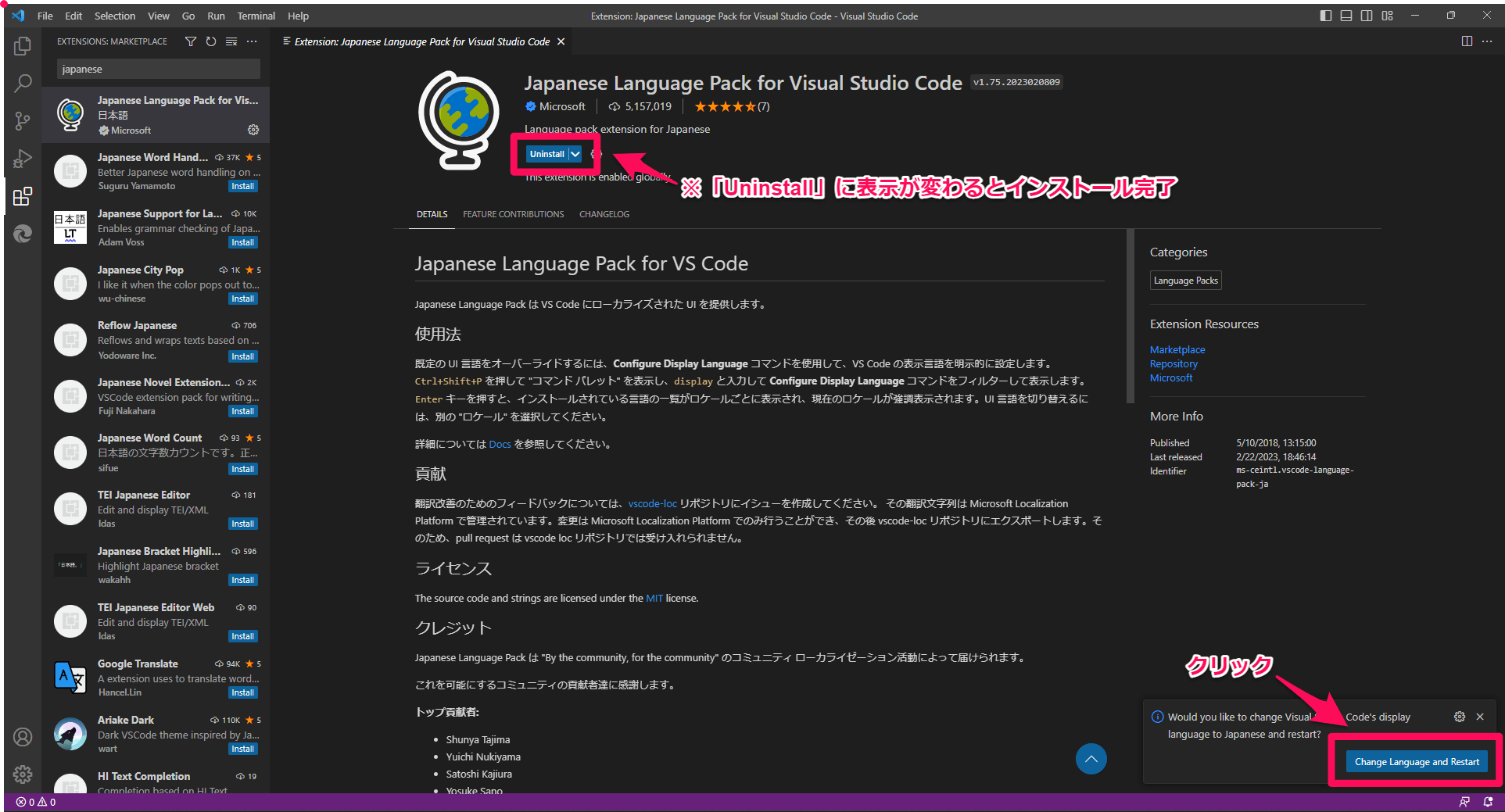This screenshot has height=812, width=1505.
Task: Clear extensions search results icon
Action: pos(231,41)
